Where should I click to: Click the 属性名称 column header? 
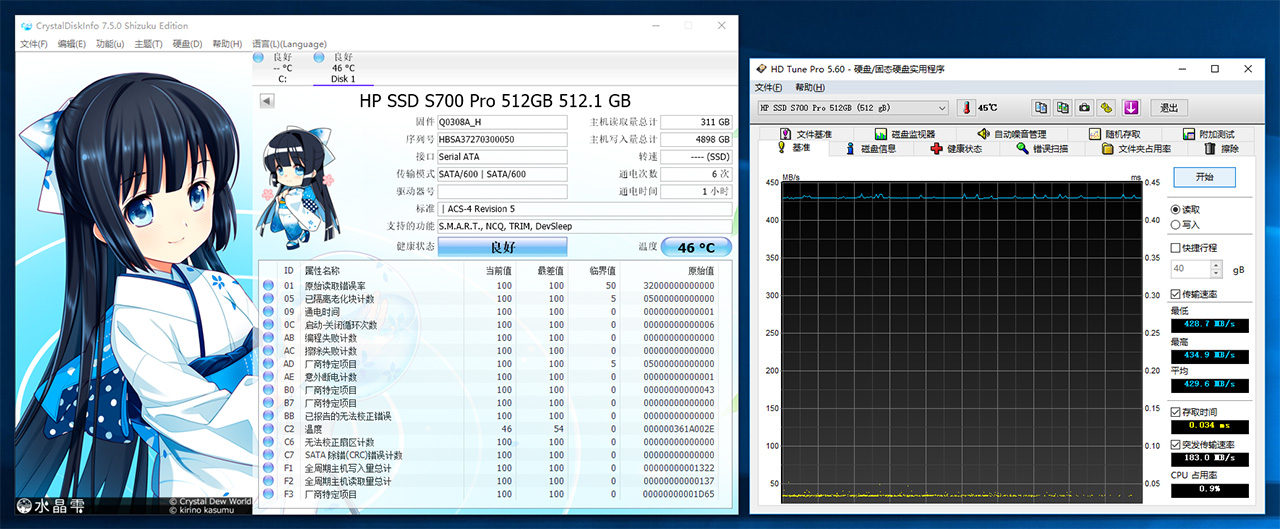[322, 271]
